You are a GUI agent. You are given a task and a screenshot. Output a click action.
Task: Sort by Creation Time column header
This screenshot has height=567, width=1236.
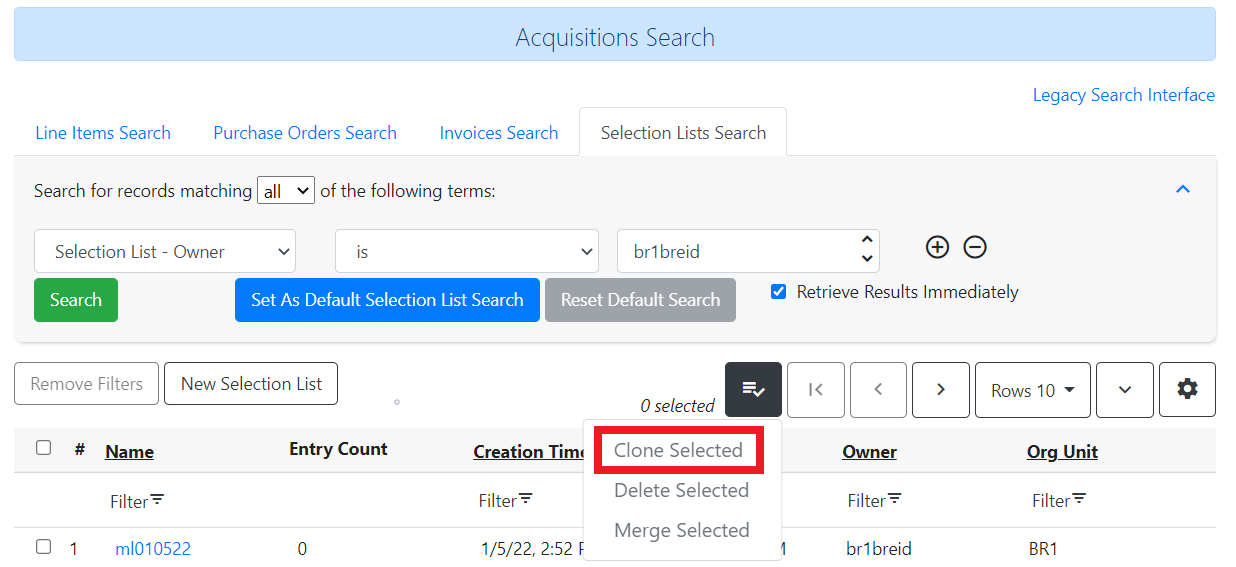click(x=530, y=451)
